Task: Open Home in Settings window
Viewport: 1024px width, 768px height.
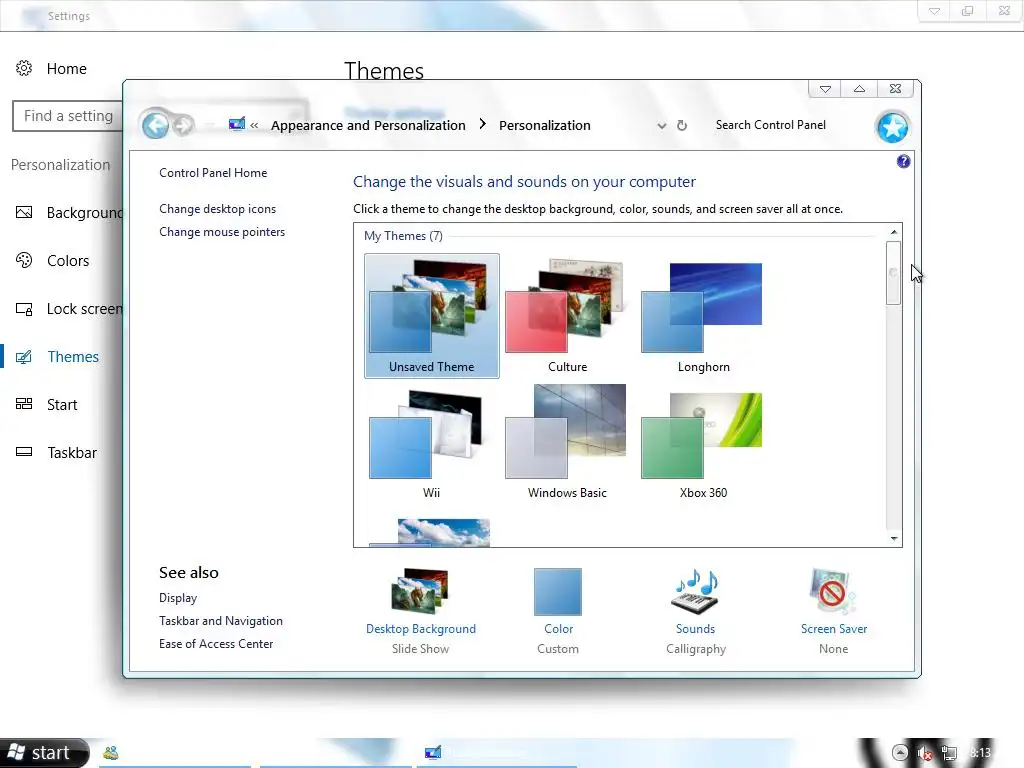Action: [x=67, y=69]
